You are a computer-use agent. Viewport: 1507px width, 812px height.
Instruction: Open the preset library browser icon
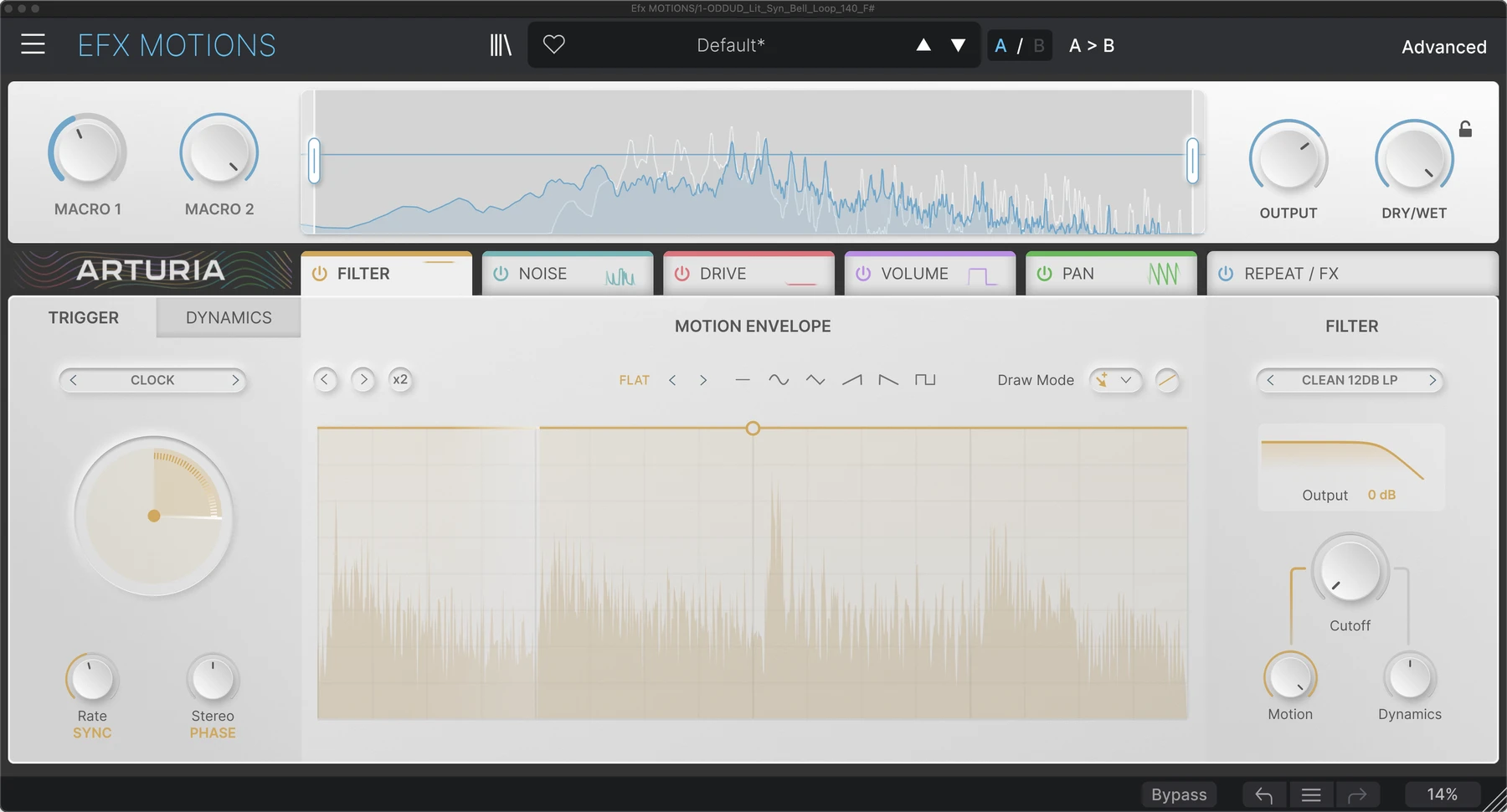click(501, 45)
